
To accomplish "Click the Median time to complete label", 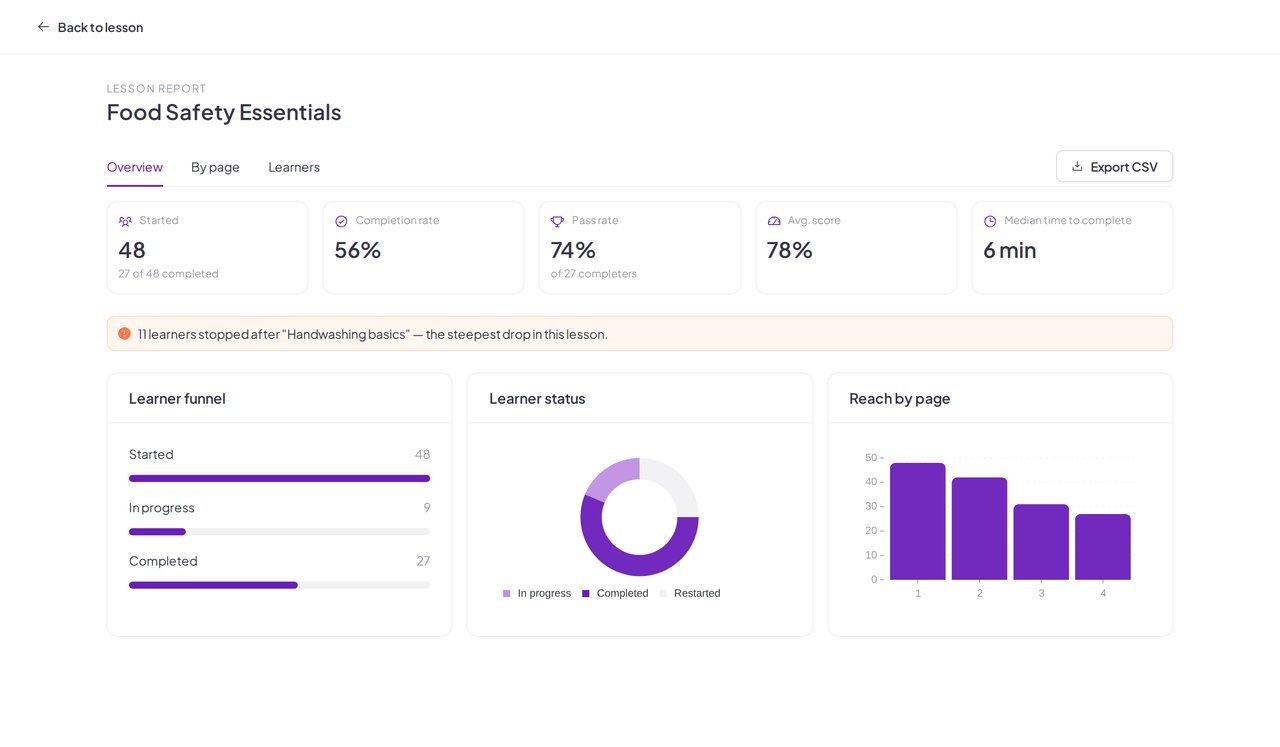I will pos(1068,221).
